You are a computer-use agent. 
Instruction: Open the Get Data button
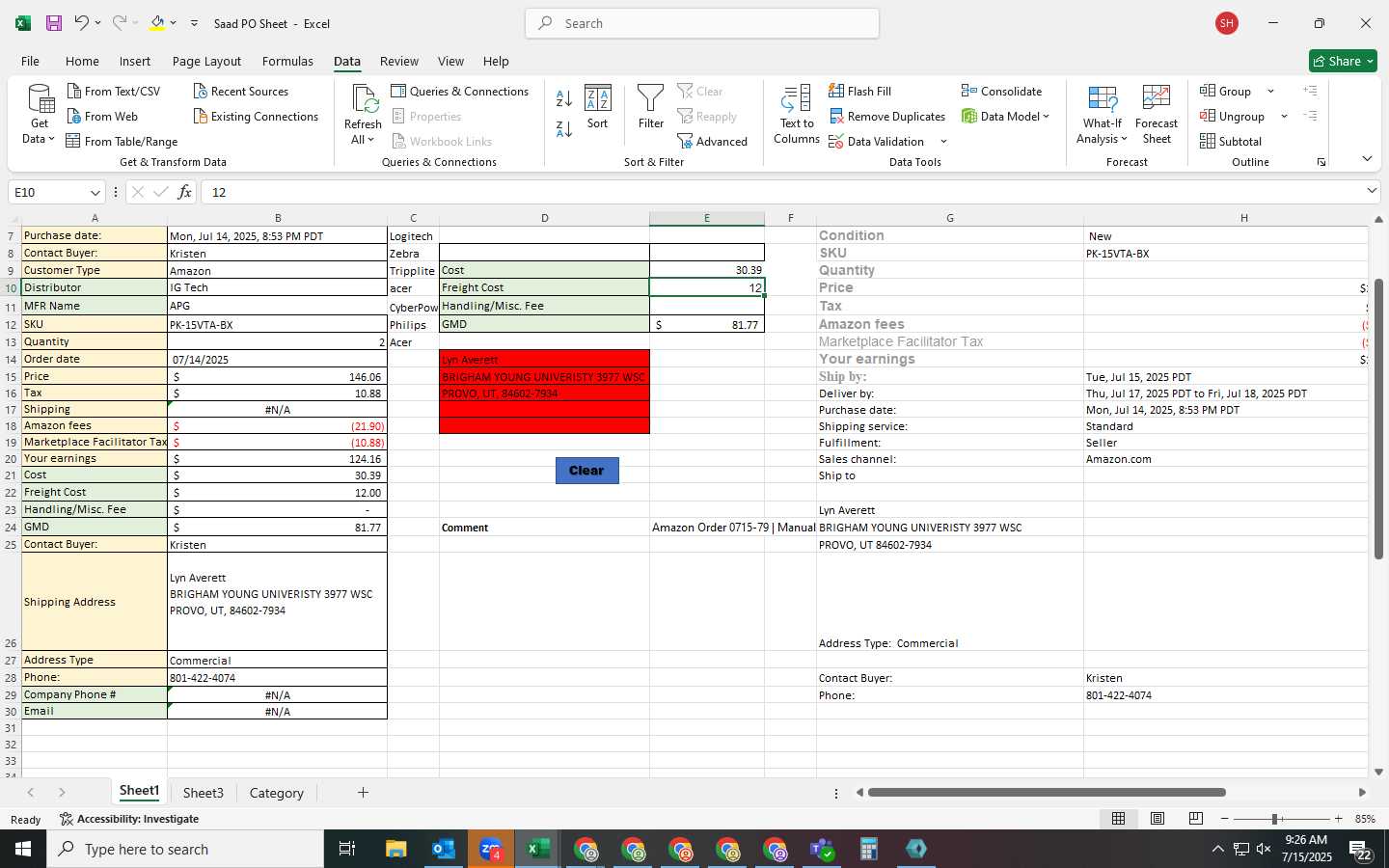click(40, 114)
